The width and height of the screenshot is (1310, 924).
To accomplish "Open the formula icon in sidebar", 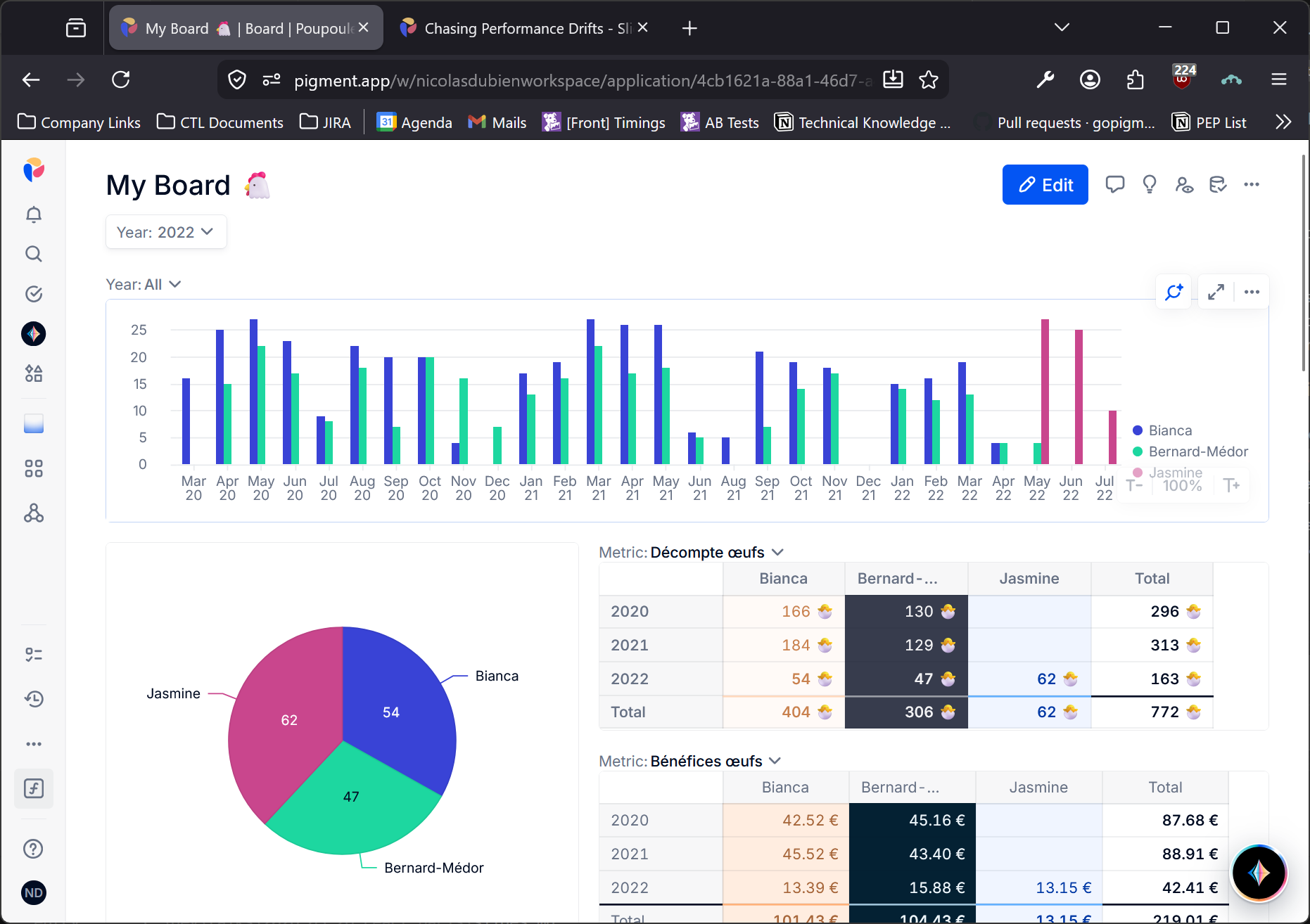I will (x=34, y=788).
